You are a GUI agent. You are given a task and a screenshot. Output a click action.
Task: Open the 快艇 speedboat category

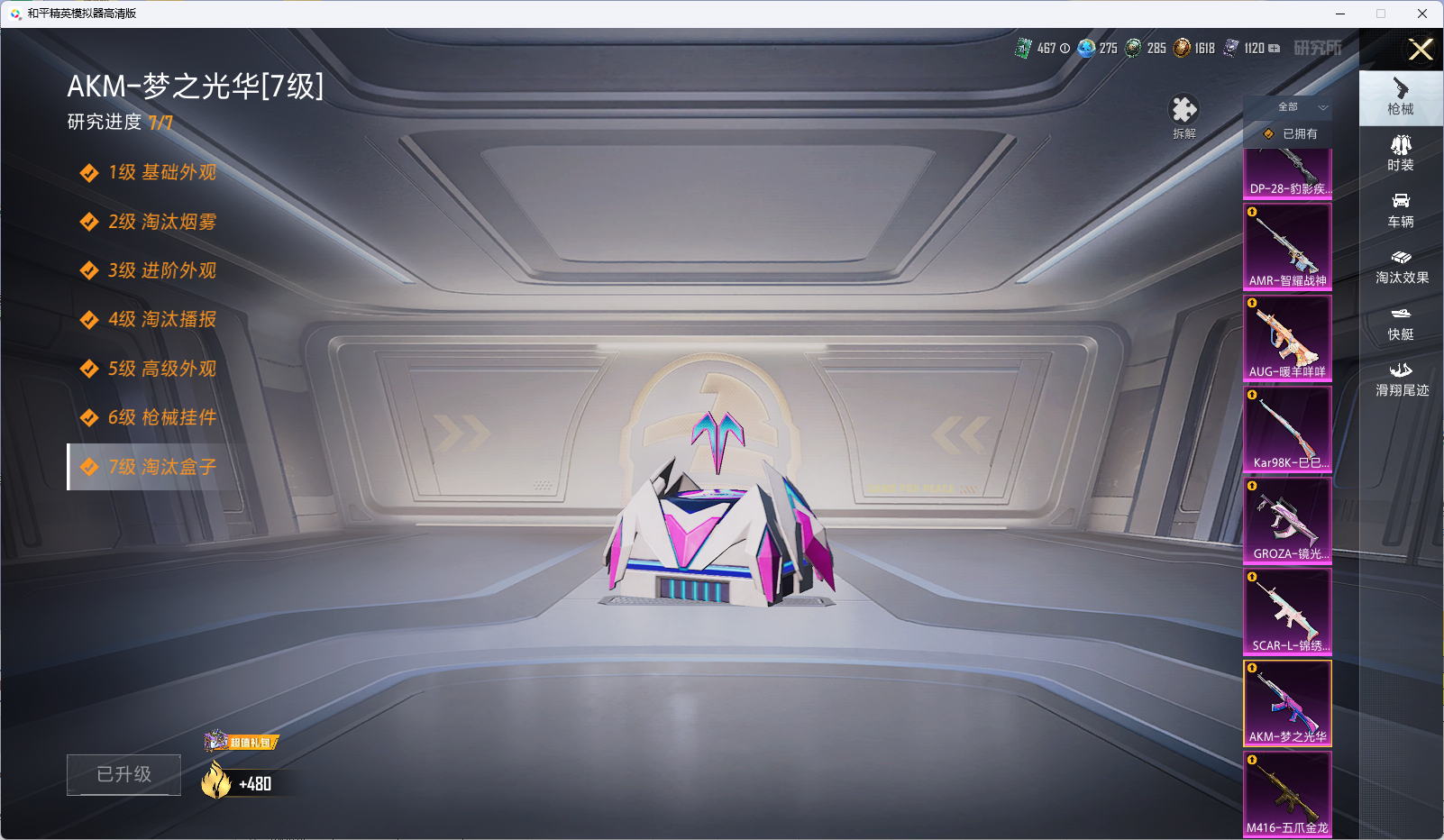coord(1400,323)
